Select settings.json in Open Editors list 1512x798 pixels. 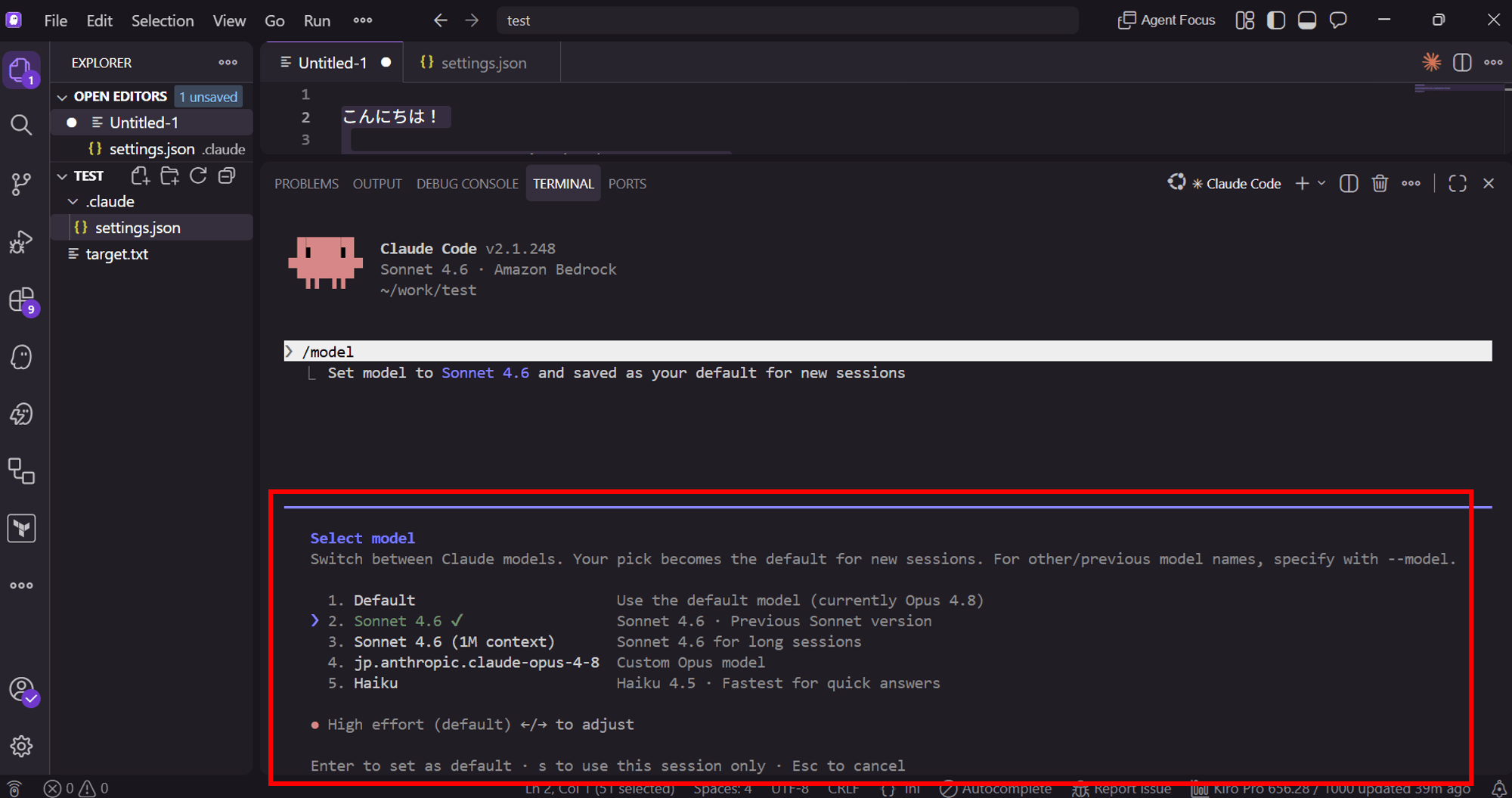[x=151, y=149]
